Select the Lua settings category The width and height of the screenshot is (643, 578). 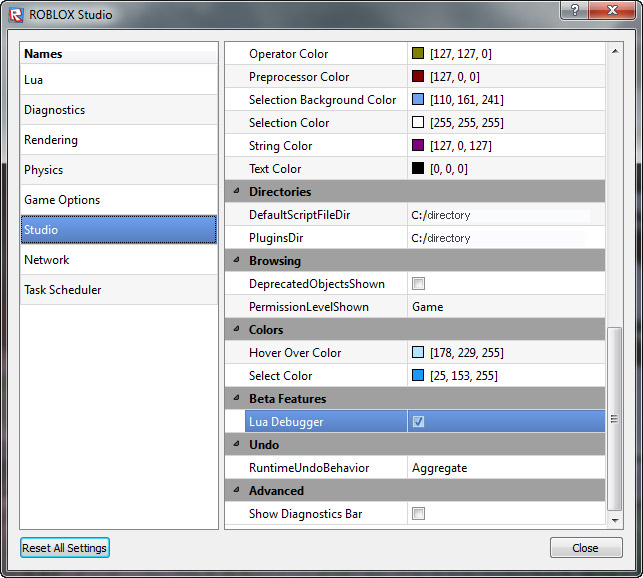[x=119, y=80]
